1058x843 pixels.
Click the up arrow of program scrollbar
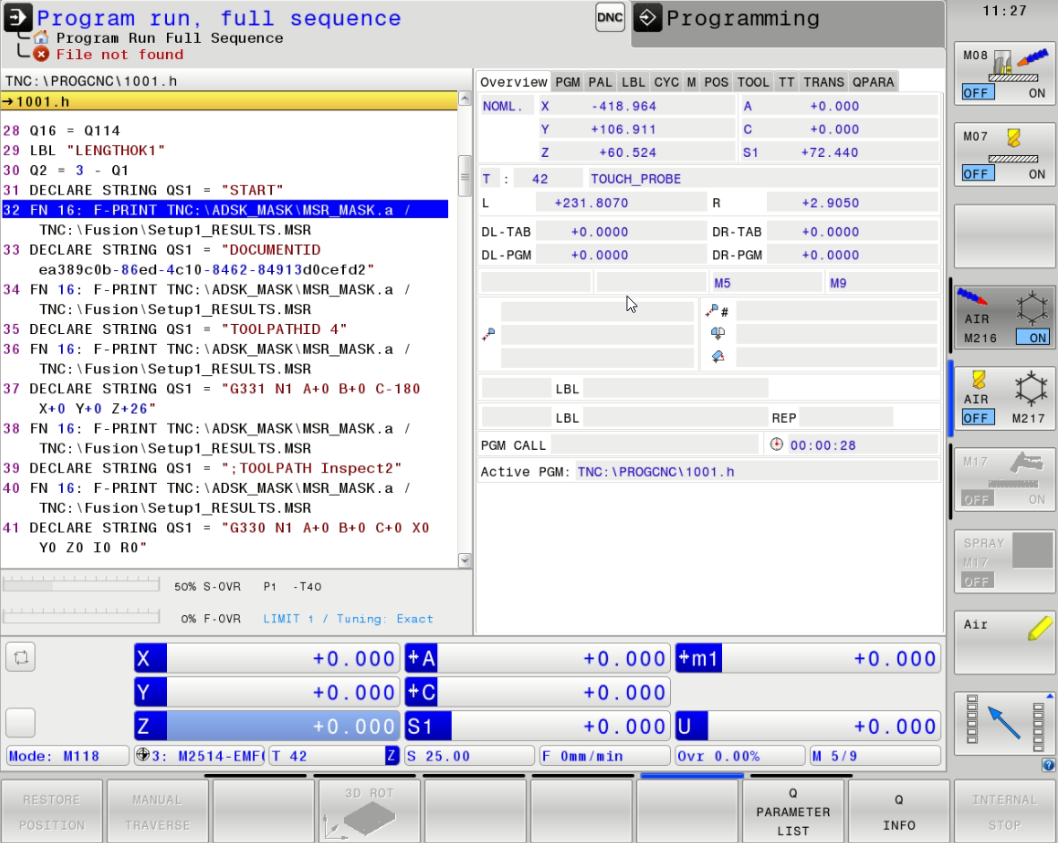pos(464,99)
